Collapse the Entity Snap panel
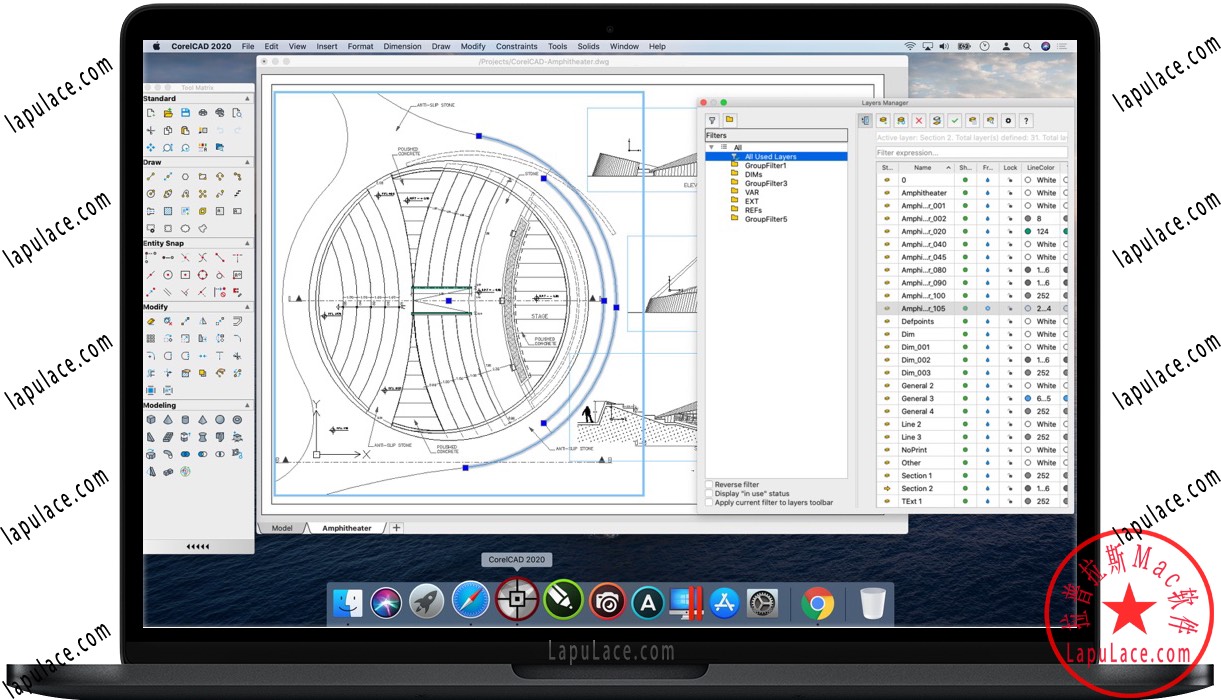This screenshot has height=700, width=1221. (x=248, y=243)
